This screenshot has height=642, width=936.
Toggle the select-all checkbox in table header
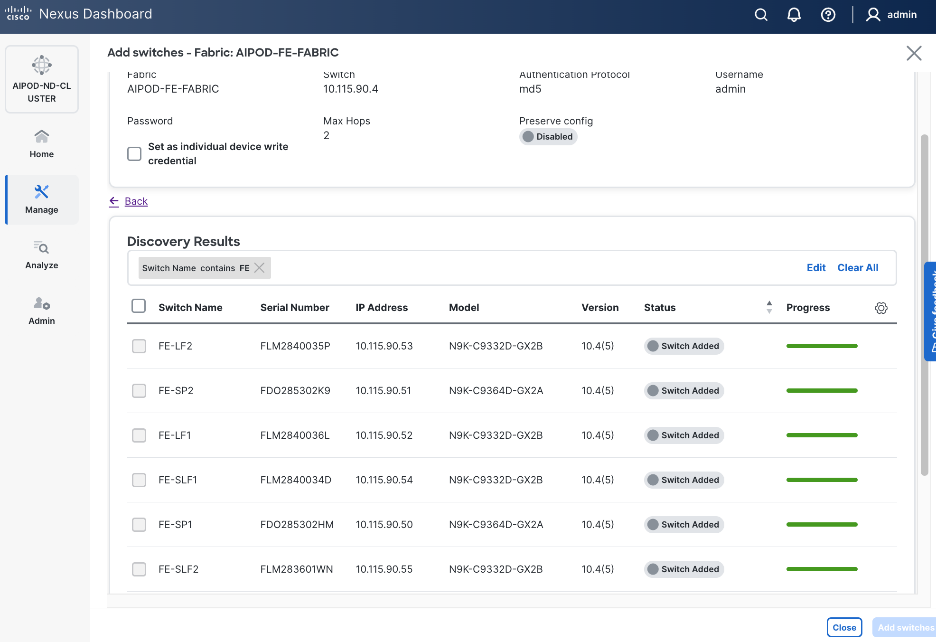[139, 307]
